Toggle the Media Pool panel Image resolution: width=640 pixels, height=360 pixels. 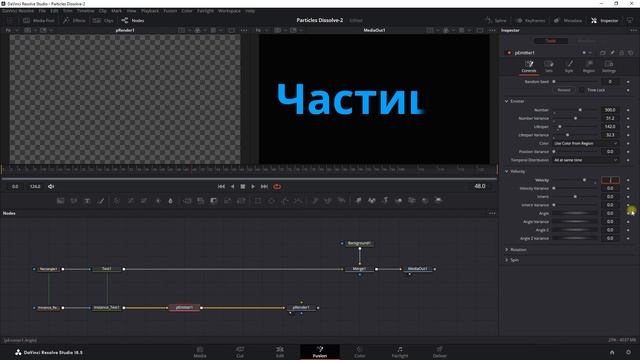click(x=39, y=20)
